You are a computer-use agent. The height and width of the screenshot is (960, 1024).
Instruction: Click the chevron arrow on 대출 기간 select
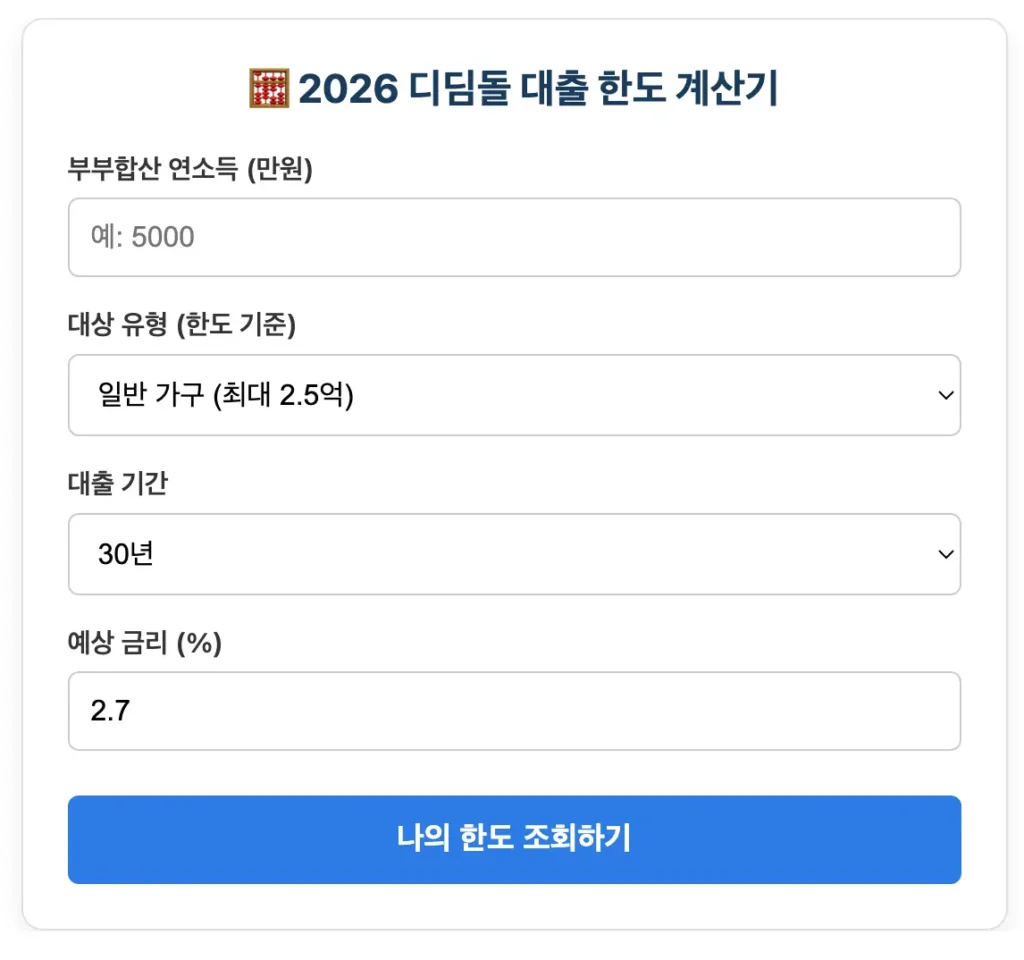[x=945, y=554]
